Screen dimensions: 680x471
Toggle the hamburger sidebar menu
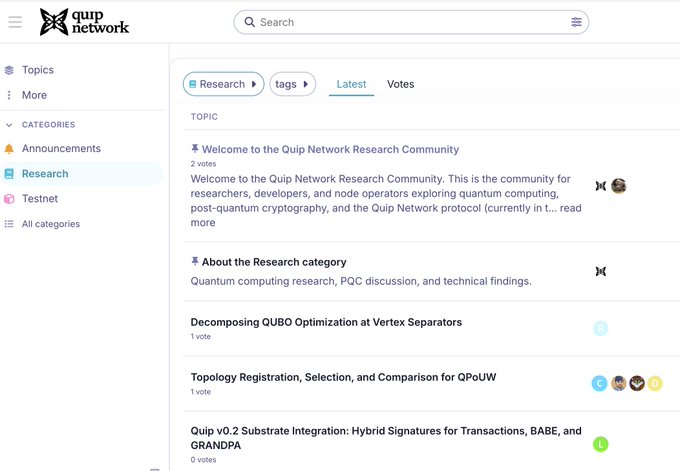[15, 22]
